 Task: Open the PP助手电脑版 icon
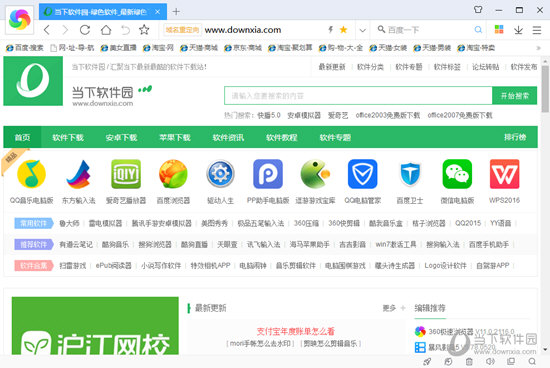pos(268,174)
